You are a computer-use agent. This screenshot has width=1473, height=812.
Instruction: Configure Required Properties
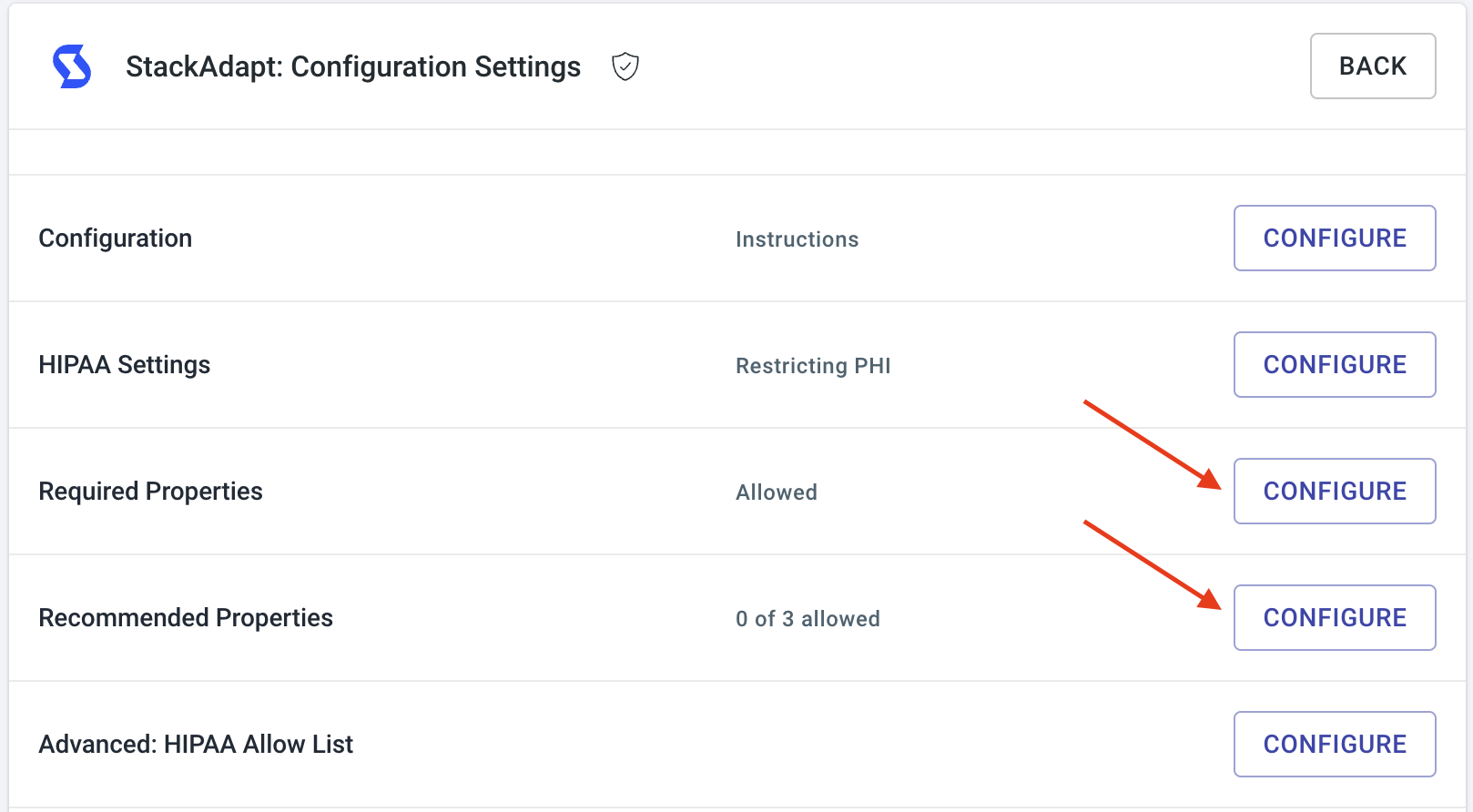coord(1335,491)
